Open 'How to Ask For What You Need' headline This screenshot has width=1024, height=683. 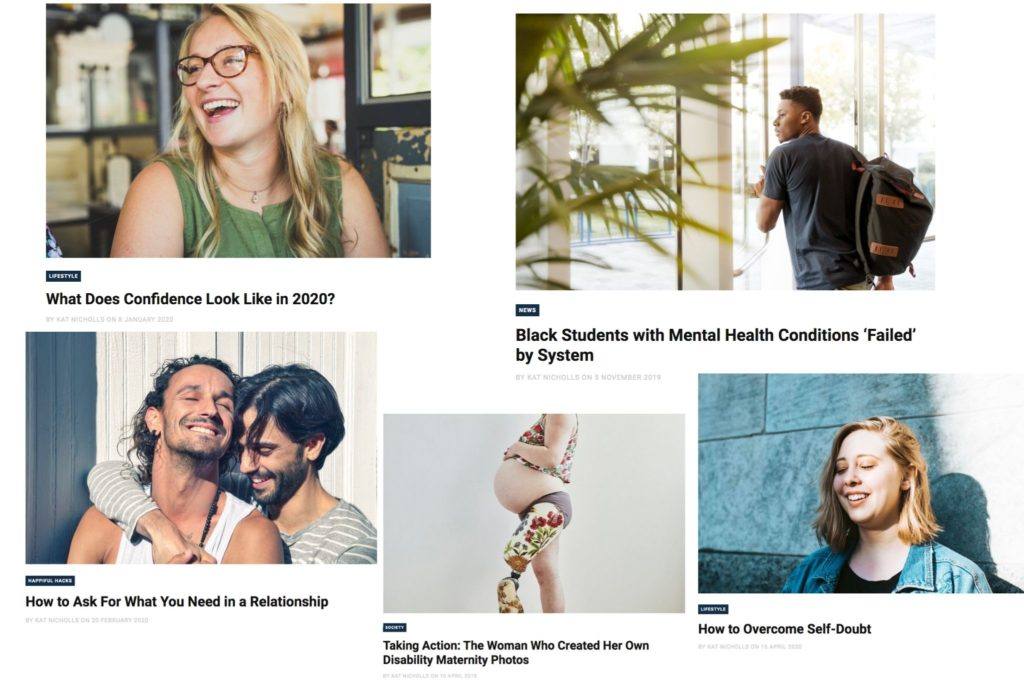click(x=177, y=601)
